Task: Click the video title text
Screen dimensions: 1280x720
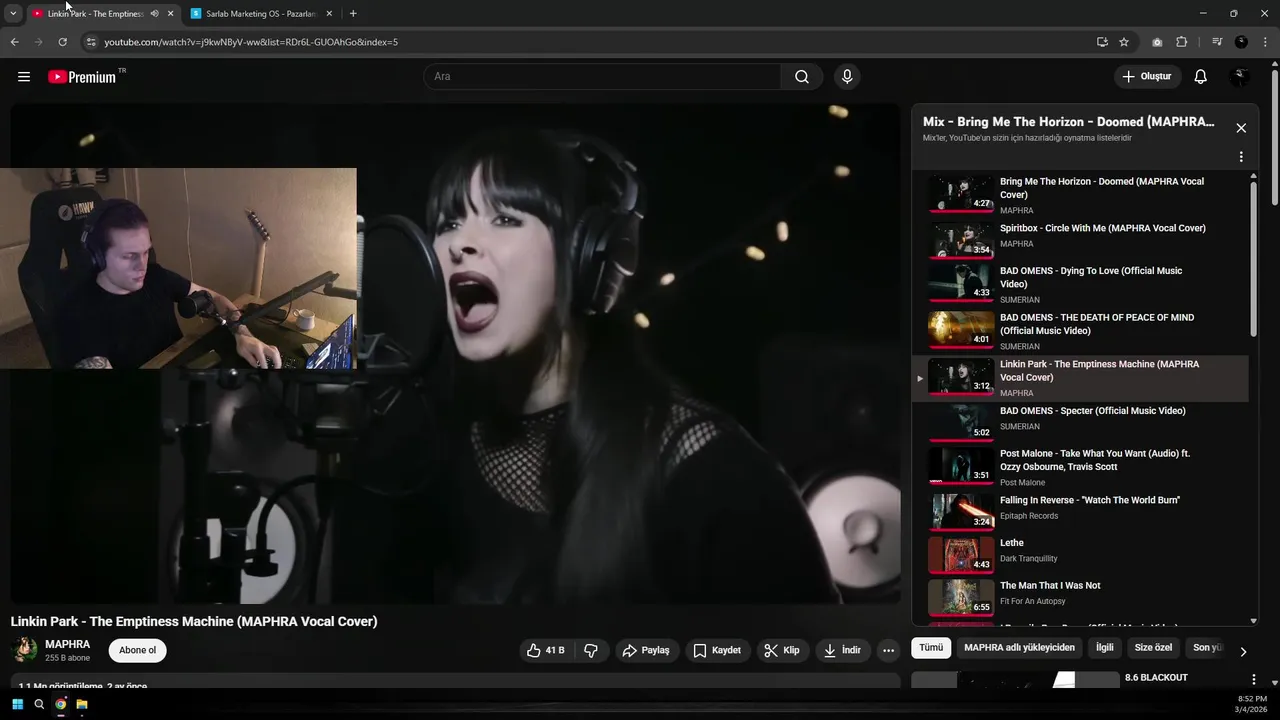Action: click(x=194, y=621)
